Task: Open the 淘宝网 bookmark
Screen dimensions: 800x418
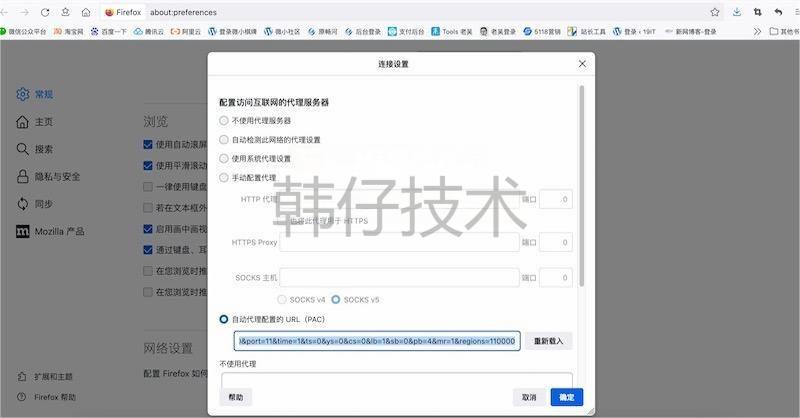Action: coord(68,32)
